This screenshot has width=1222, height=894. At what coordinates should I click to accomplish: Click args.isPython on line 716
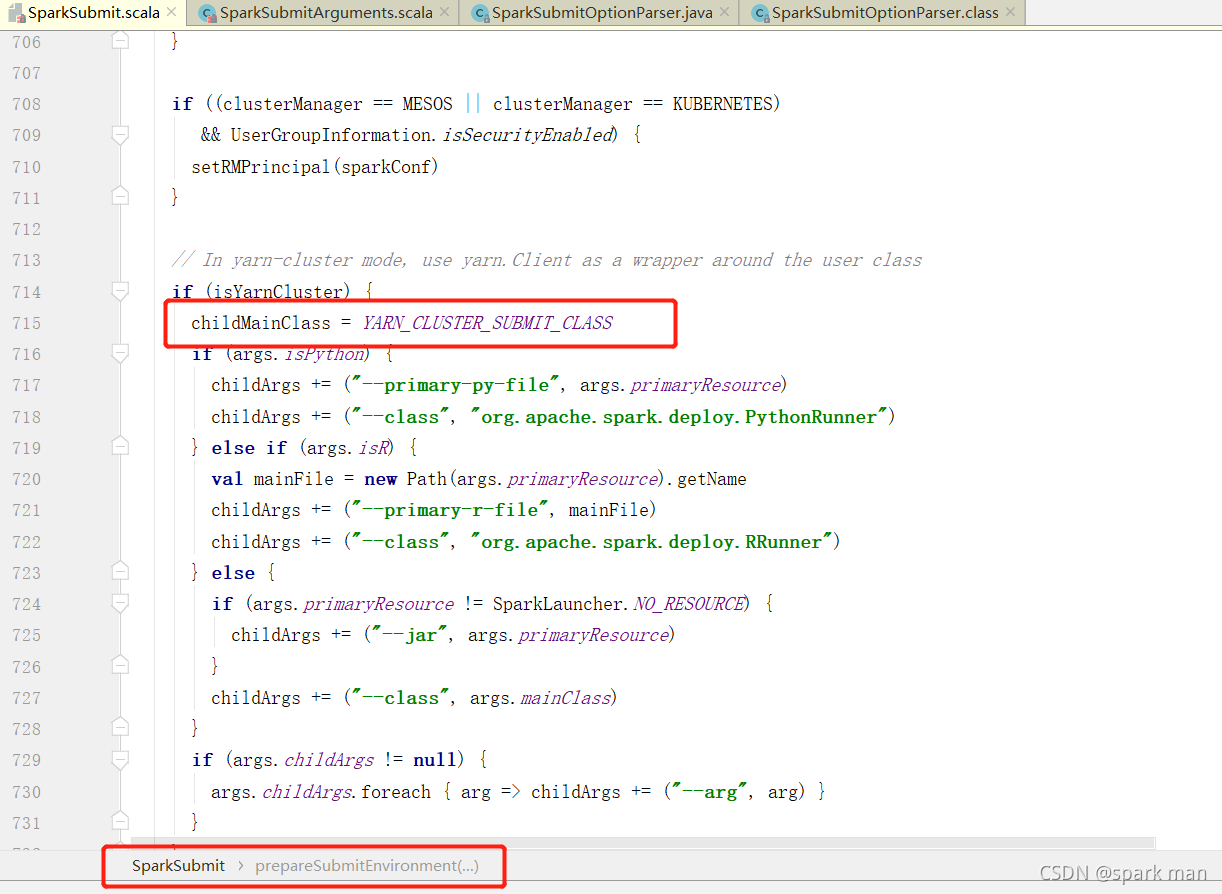(x=298, y=354)
